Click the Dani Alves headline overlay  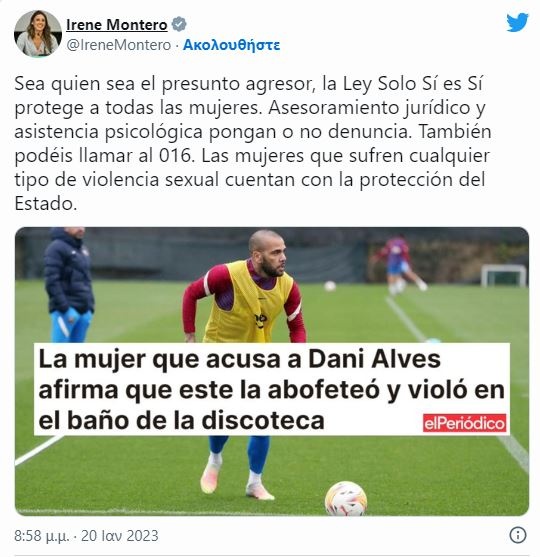click(x=272, y=389)
